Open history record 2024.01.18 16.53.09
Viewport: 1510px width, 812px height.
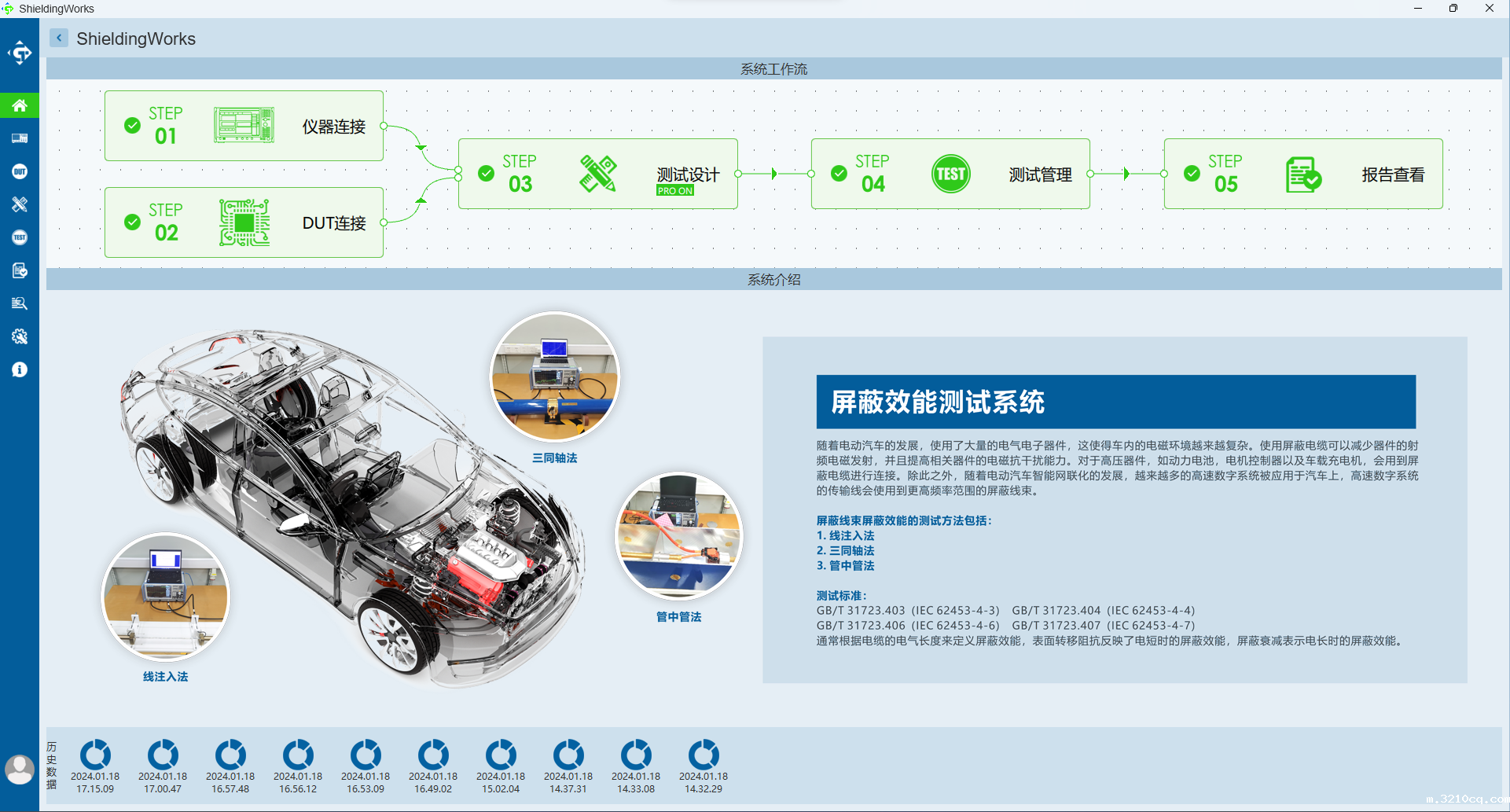(x=366, y=766)
